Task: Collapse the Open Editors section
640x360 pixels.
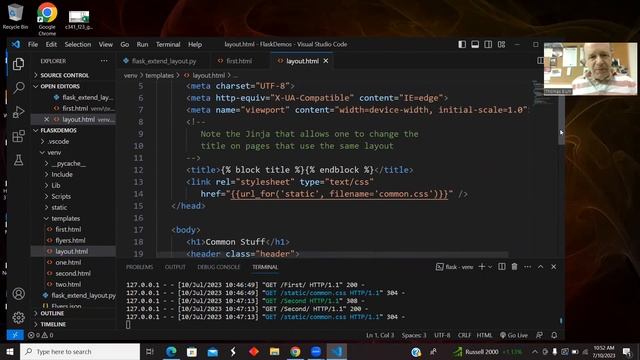Action: (x=73, y=86)
